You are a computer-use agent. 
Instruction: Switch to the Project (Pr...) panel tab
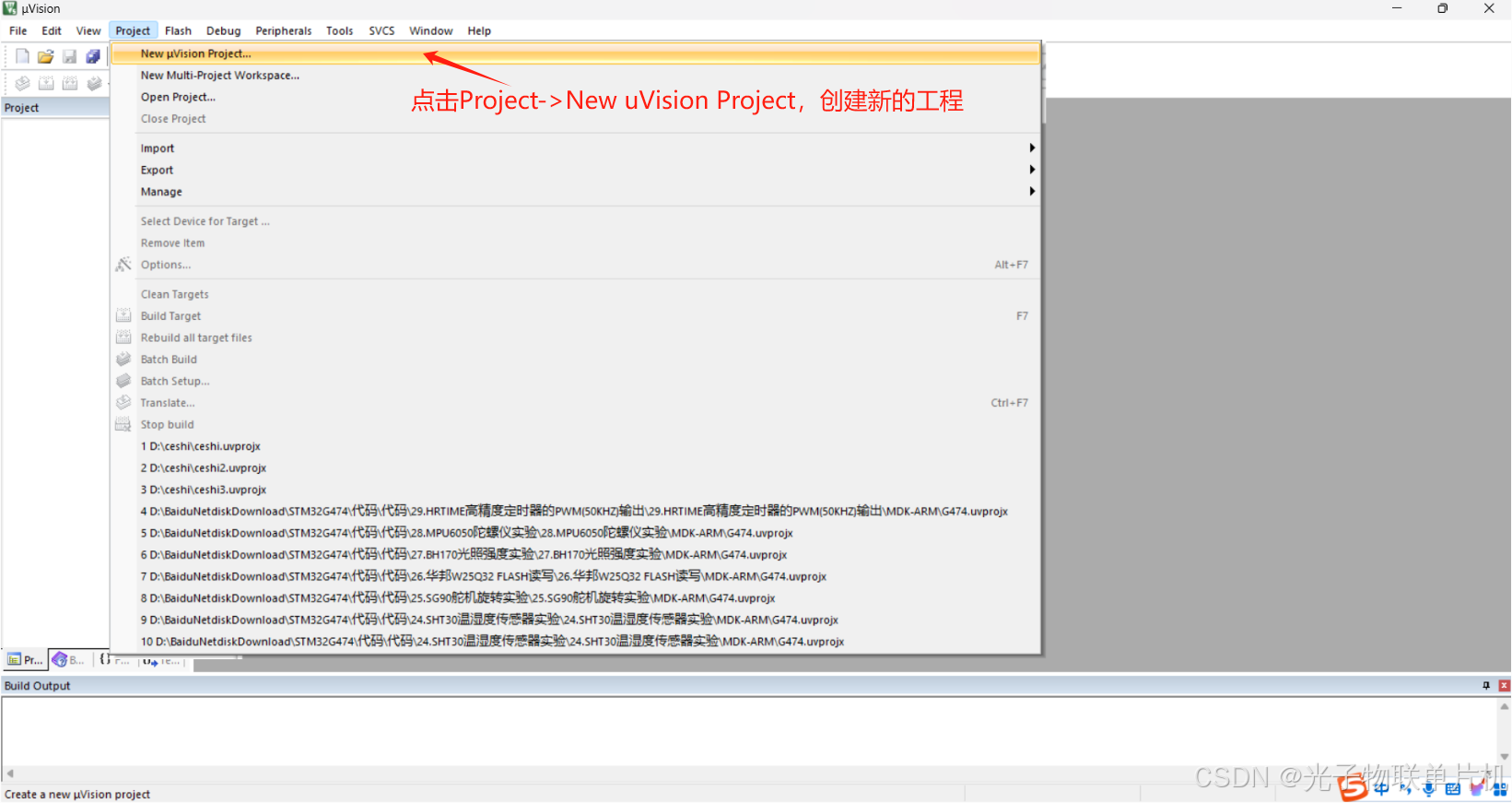coord(25,659)
